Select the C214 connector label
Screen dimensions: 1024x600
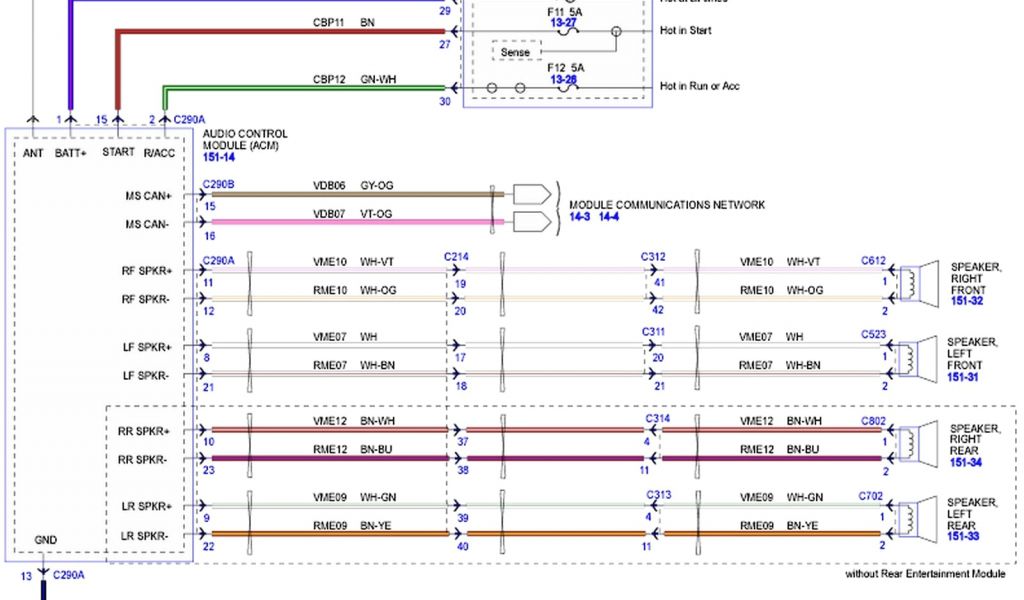point(456,257)
